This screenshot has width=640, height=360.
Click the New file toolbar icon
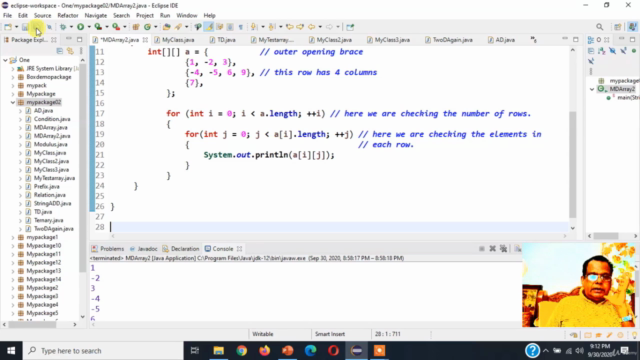(x=8, y=27)
